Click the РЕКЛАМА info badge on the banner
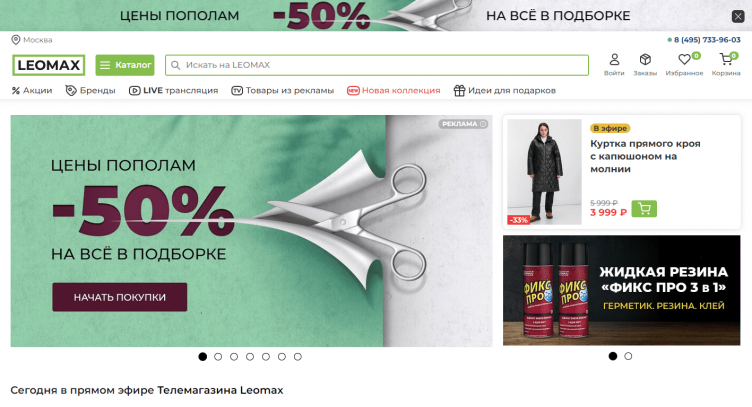This screenshot has width=752, height=407. pyautogui.click(x=464, y=124)
